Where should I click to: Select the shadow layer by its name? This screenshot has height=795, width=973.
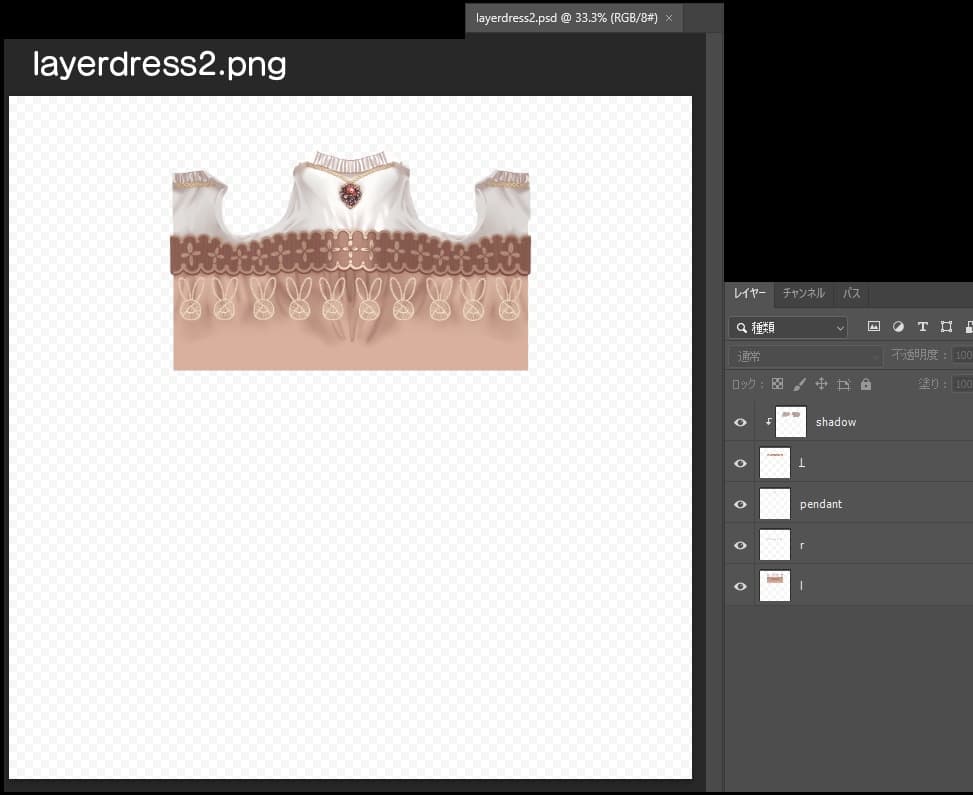click(x=836, y=422)
